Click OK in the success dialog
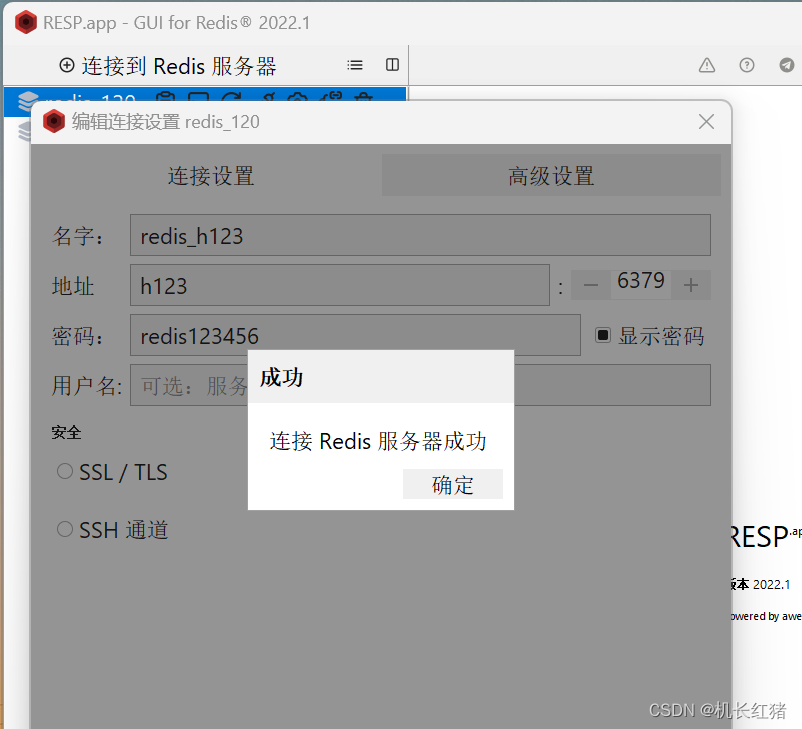802x729 pixels. 453,484
